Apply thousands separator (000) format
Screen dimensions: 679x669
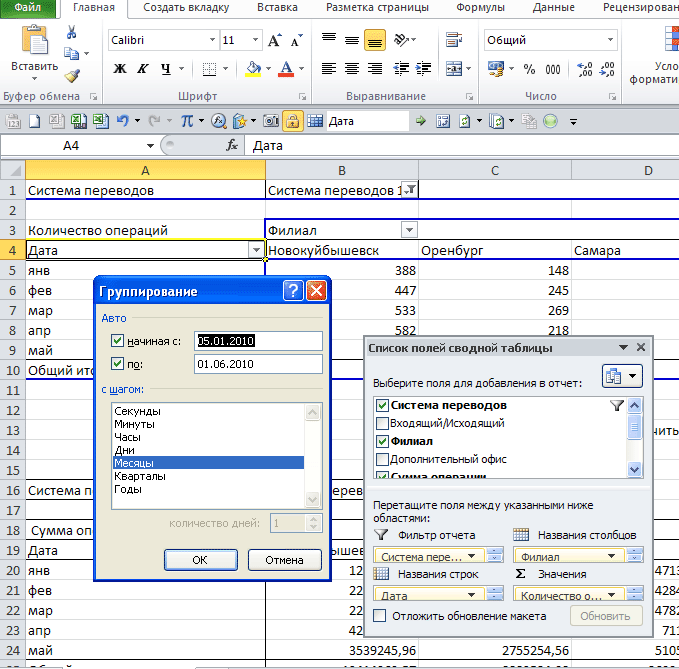tap(553, 69)
